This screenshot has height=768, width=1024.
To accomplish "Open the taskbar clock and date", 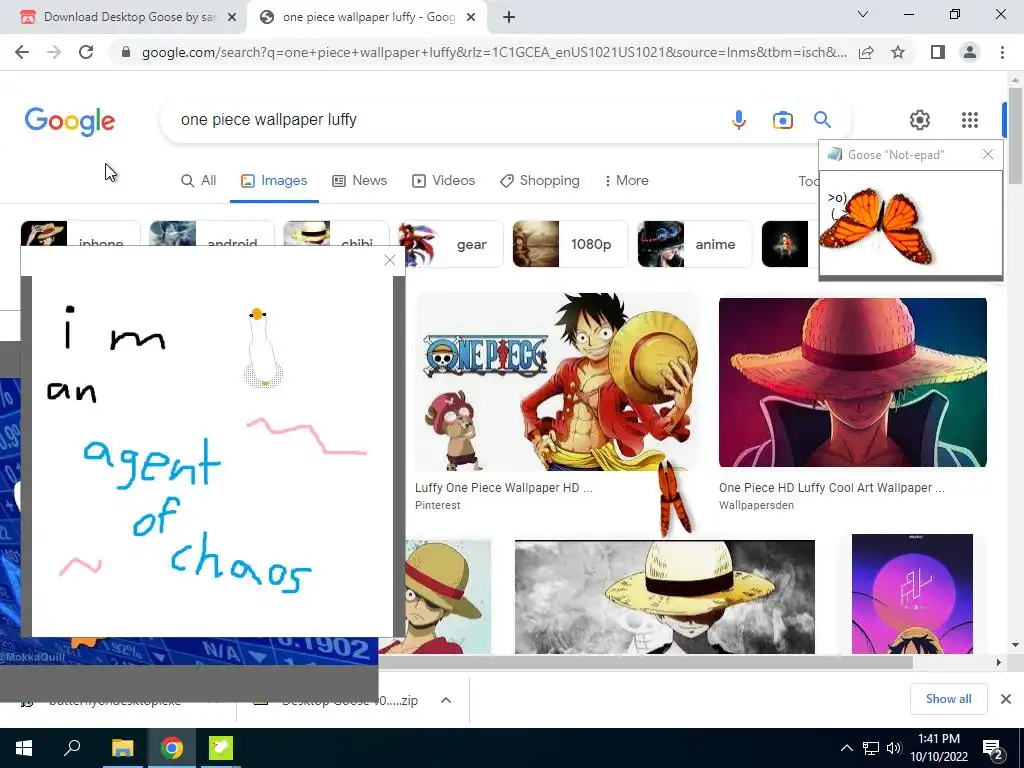I will (x=939, y=748).
